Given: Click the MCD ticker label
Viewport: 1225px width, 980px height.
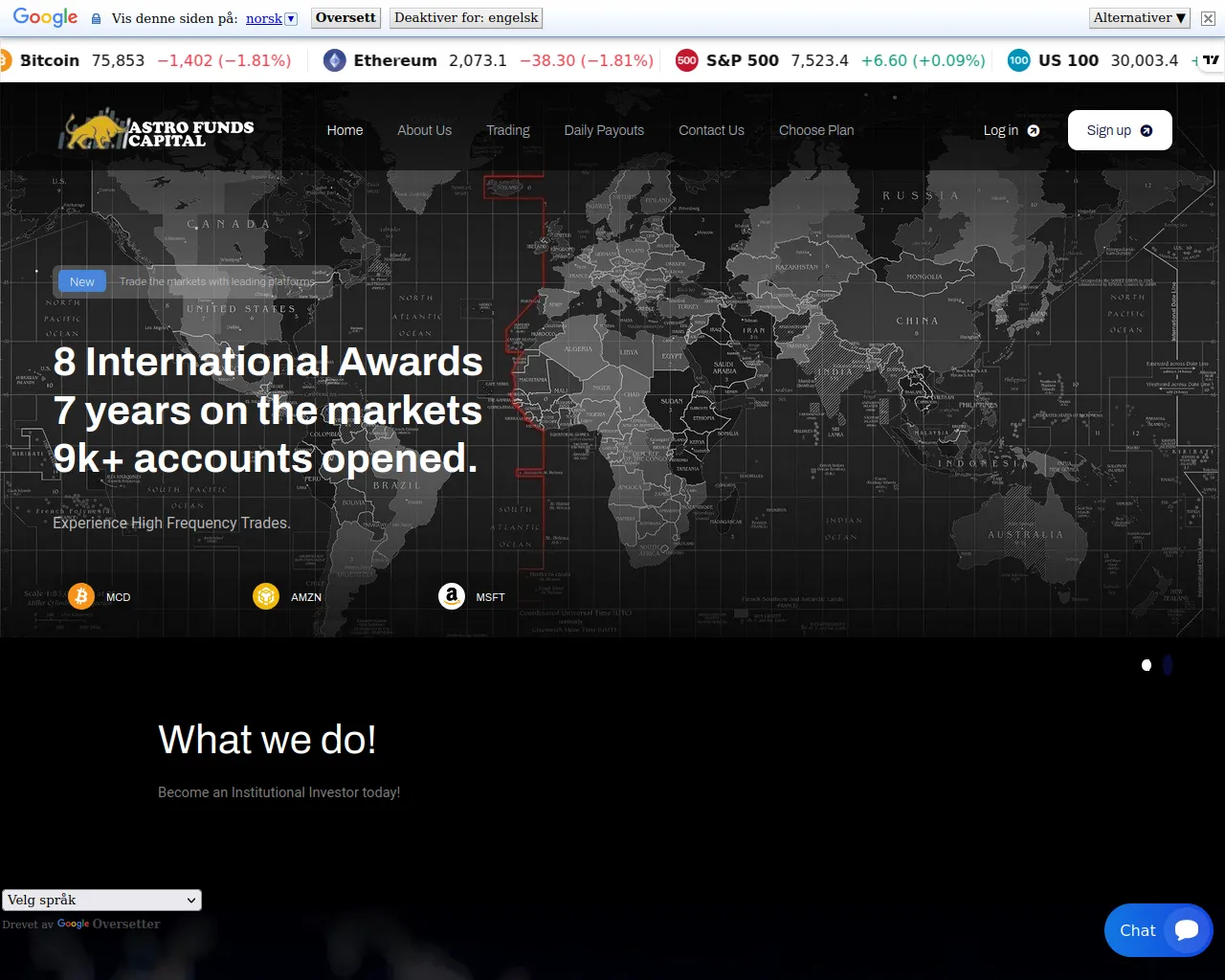Looking at the screenshot, I should pyautogui.click(x=118, y=597).
